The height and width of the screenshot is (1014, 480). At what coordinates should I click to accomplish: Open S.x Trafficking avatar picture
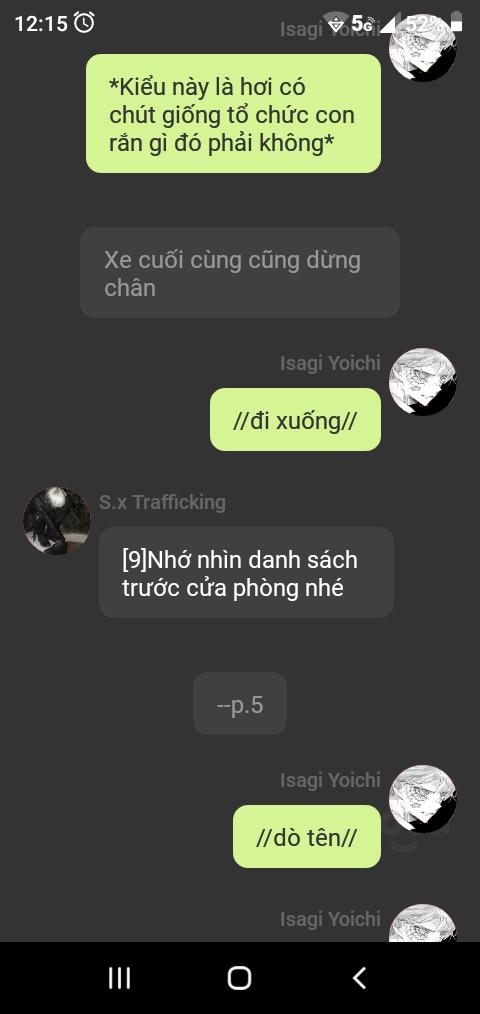pyautogui.click(x=57, y=521)
